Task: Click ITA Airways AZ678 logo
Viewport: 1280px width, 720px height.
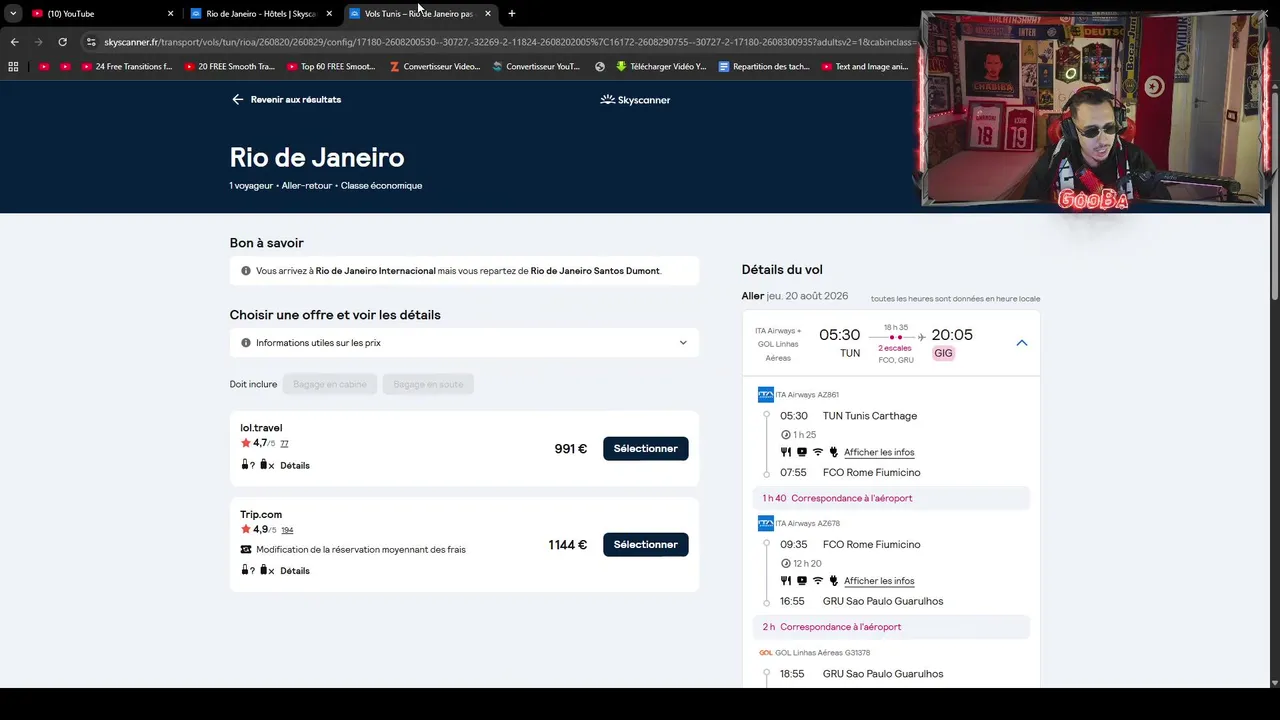Action: (765, 523)
